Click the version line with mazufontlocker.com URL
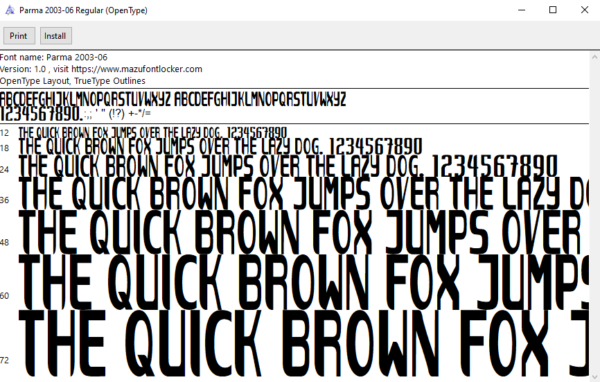This screenshot has height=382, width=600. 101,69
